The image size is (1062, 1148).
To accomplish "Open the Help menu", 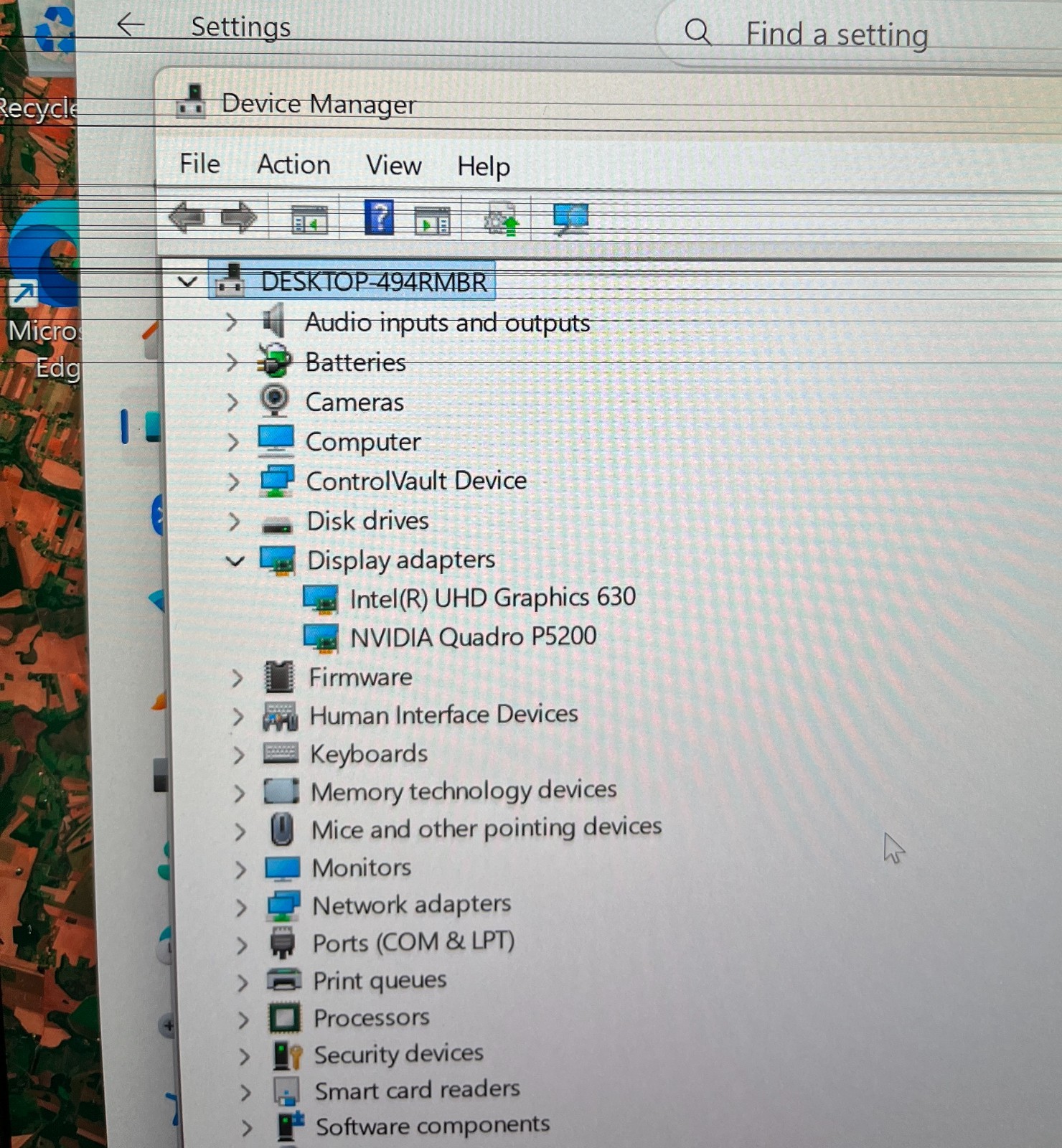I will (484, 166).
